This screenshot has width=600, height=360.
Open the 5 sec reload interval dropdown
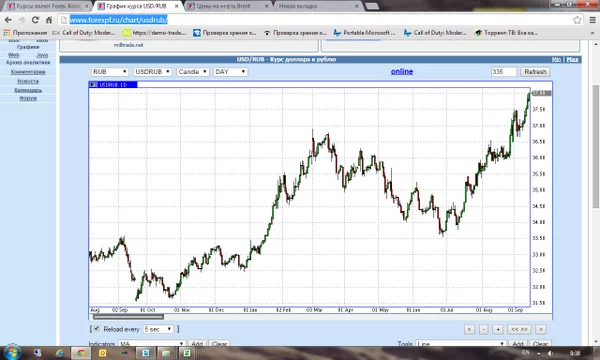pos(158,329)
